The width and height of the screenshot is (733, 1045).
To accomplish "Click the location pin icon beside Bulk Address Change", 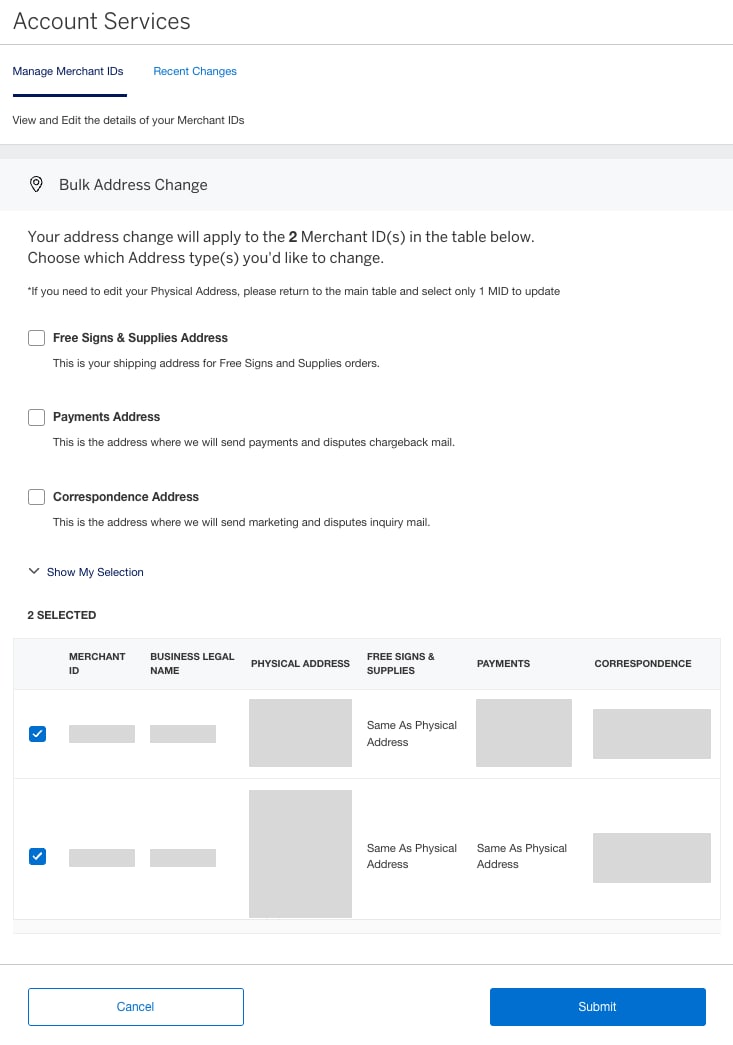I will (36, 184).
